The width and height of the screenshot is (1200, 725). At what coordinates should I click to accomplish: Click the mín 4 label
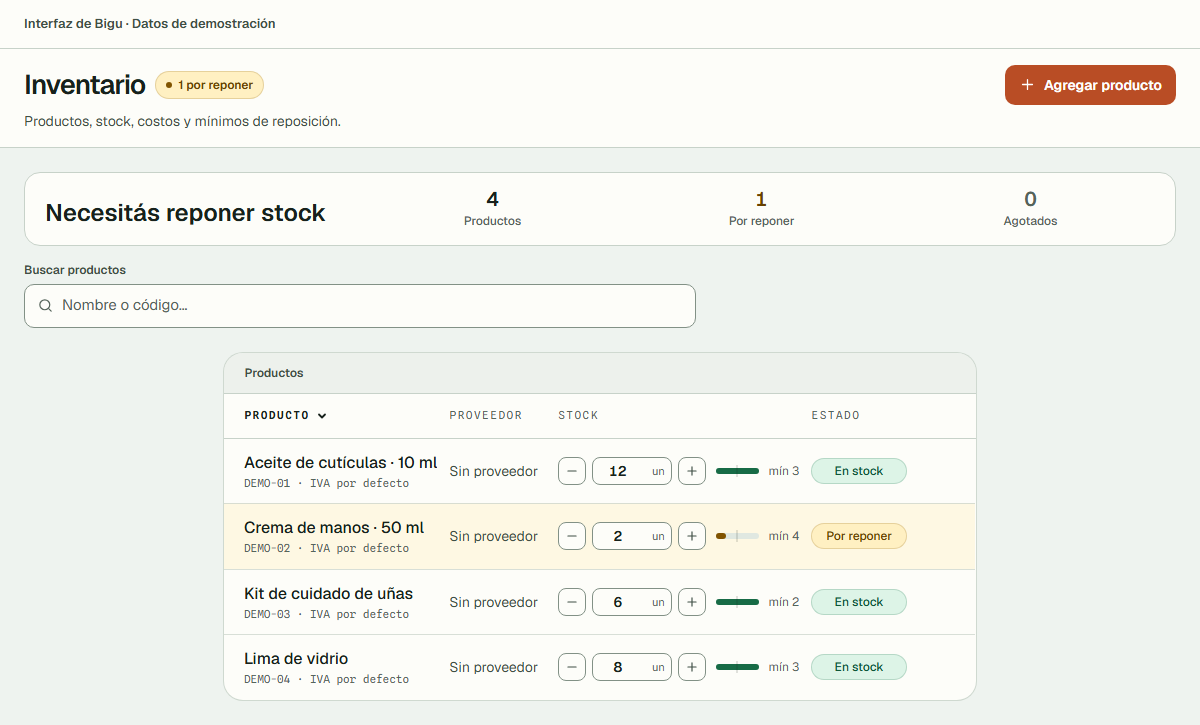[x=784, y=536]
